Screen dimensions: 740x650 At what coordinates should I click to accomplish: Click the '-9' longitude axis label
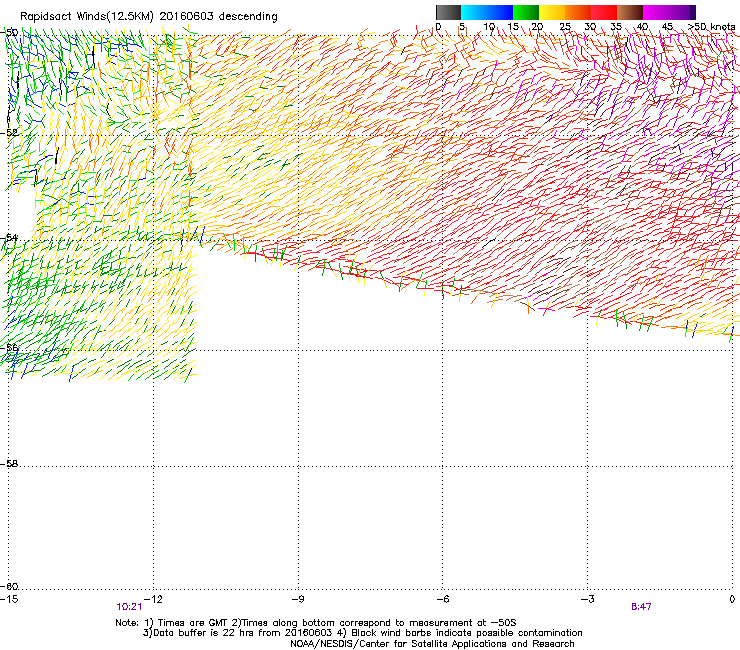297,599
